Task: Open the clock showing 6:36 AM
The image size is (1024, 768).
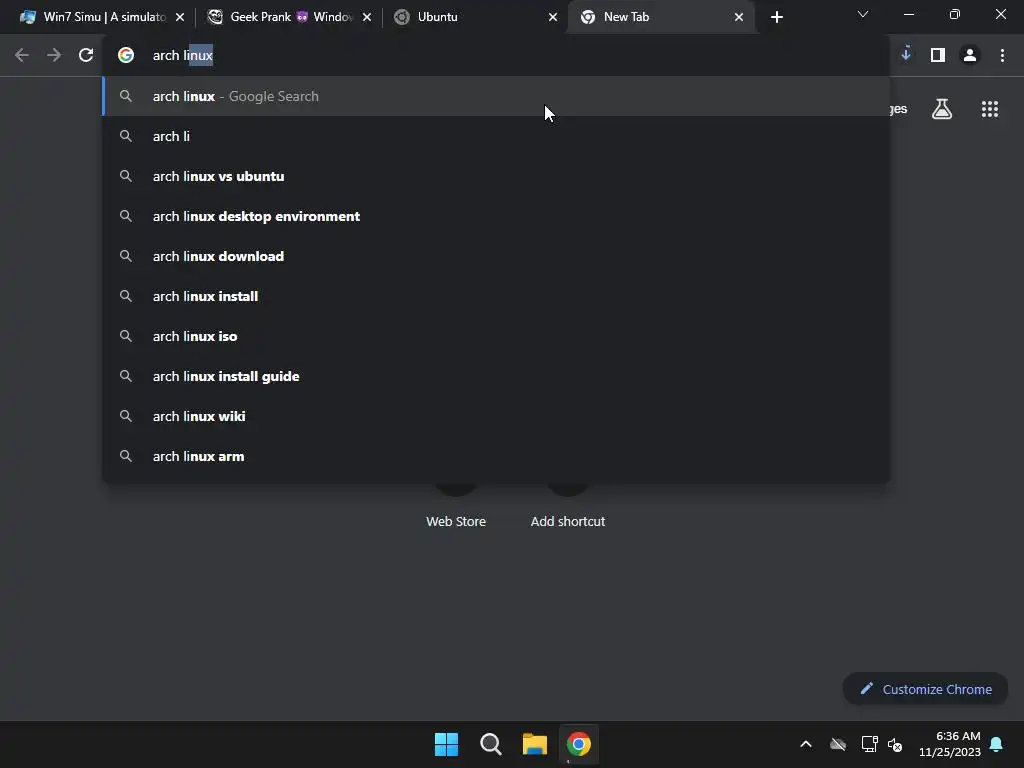Action: [950, 744]
